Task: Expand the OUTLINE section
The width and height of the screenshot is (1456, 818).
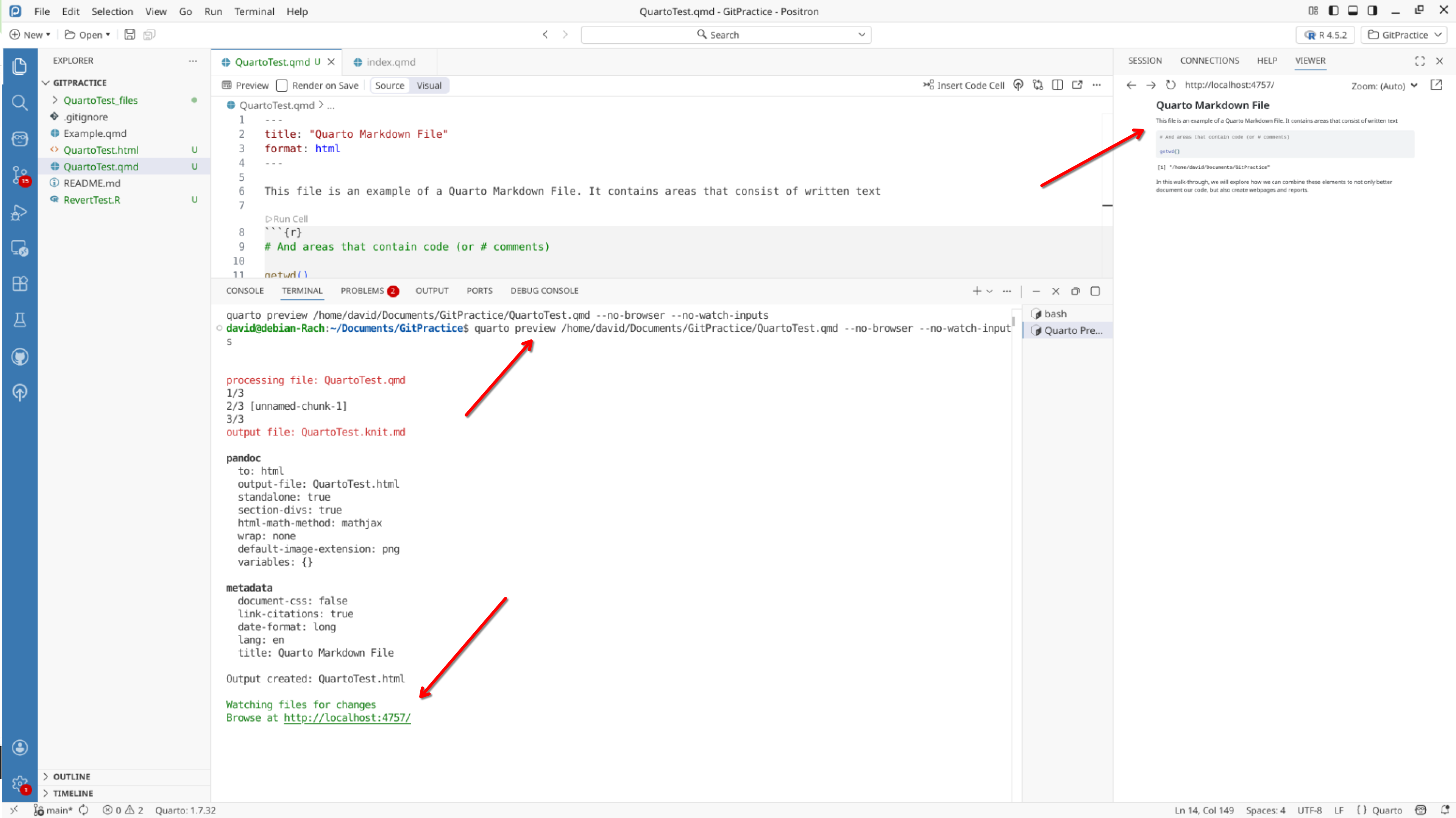Action: click(x=71, y=776)
